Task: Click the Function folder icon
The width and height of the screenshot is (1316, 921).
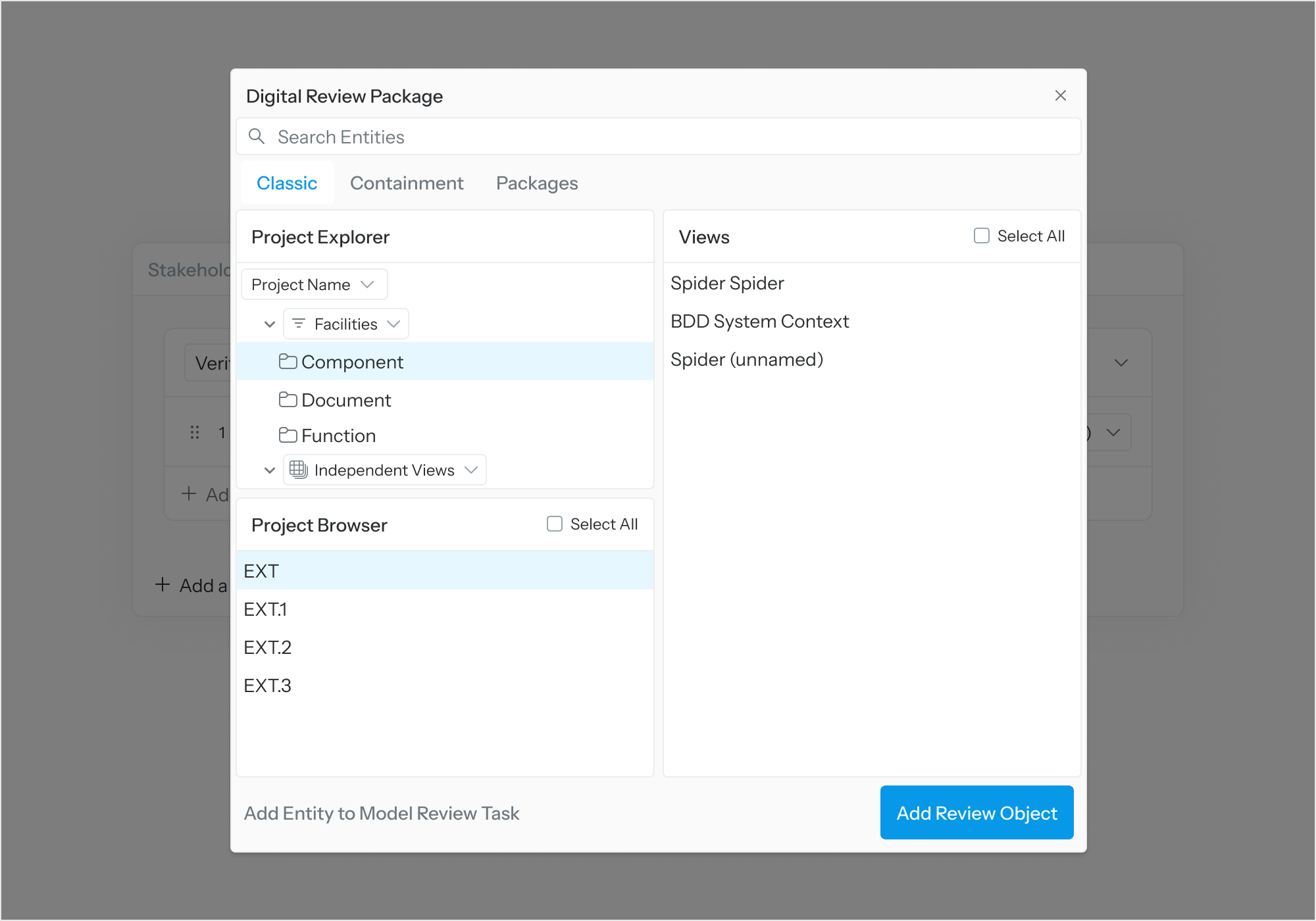Action: point(288,436)
